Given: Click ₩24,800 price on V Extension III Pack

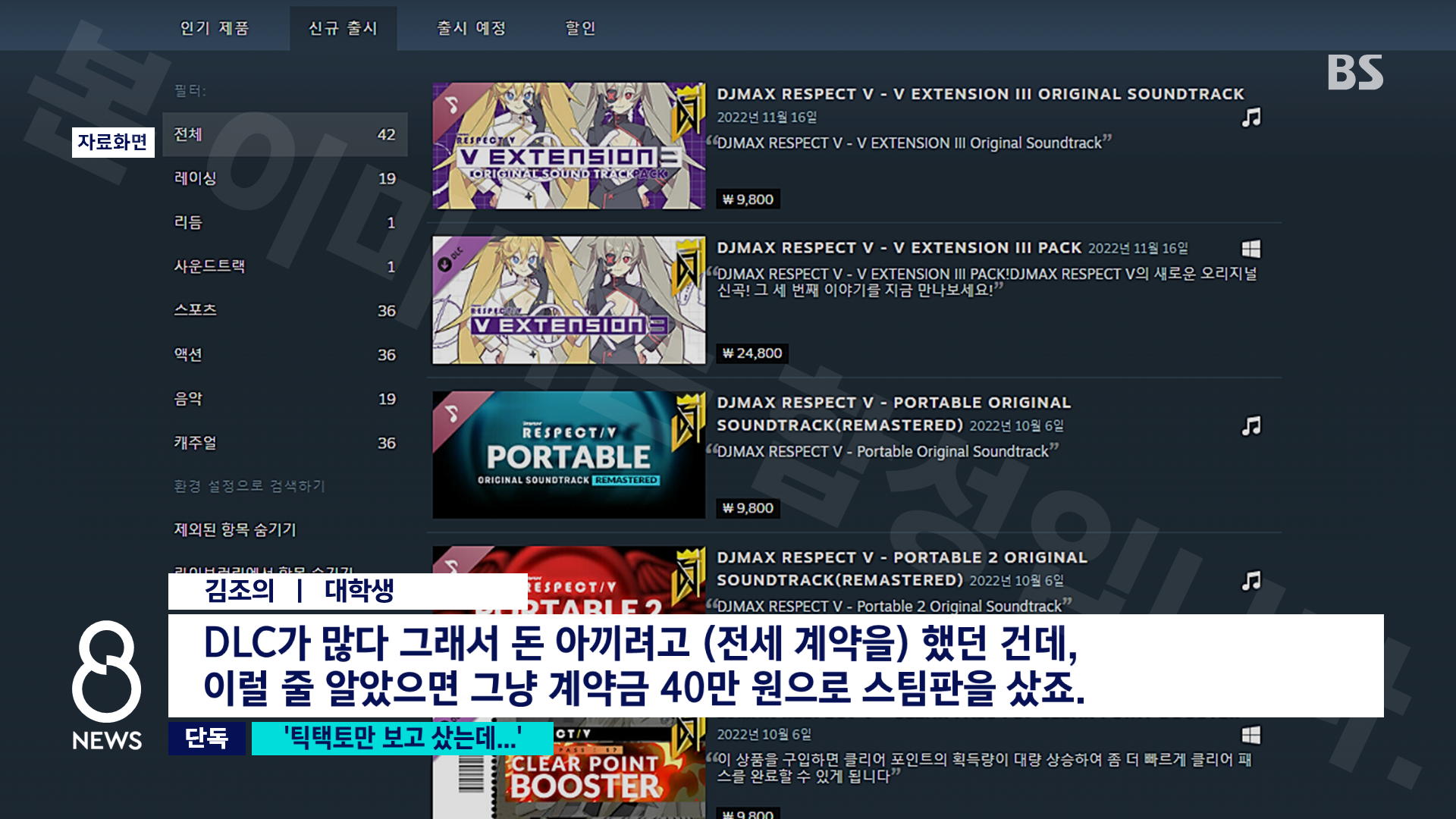Looking at the screenshot, I should click(x=752, y=353).
